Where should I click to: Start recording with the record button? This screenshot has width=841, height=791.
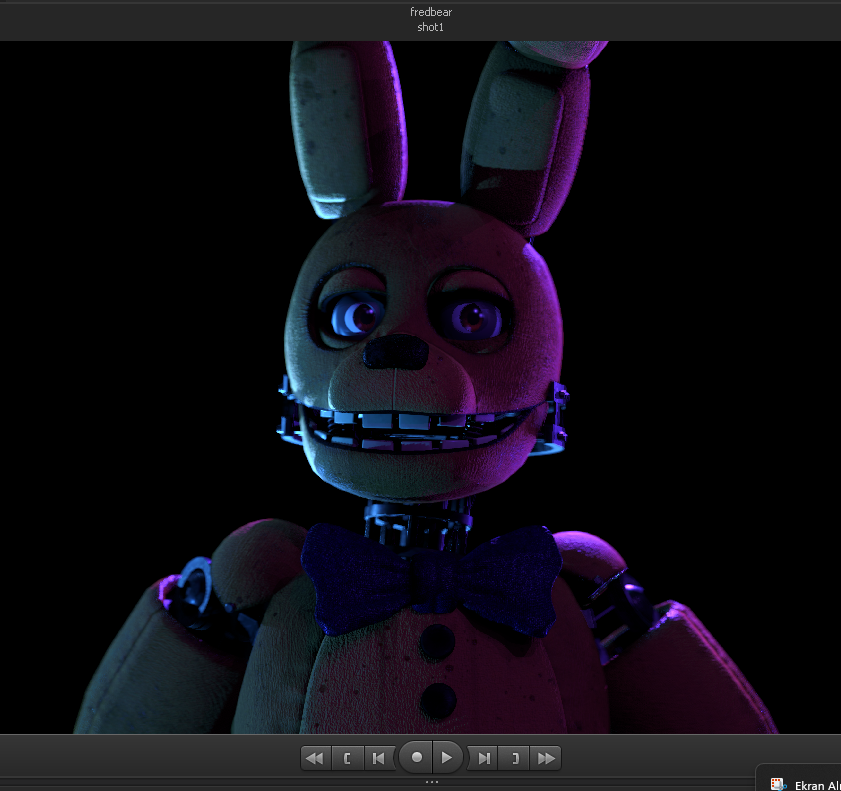(x=416, y=757)
